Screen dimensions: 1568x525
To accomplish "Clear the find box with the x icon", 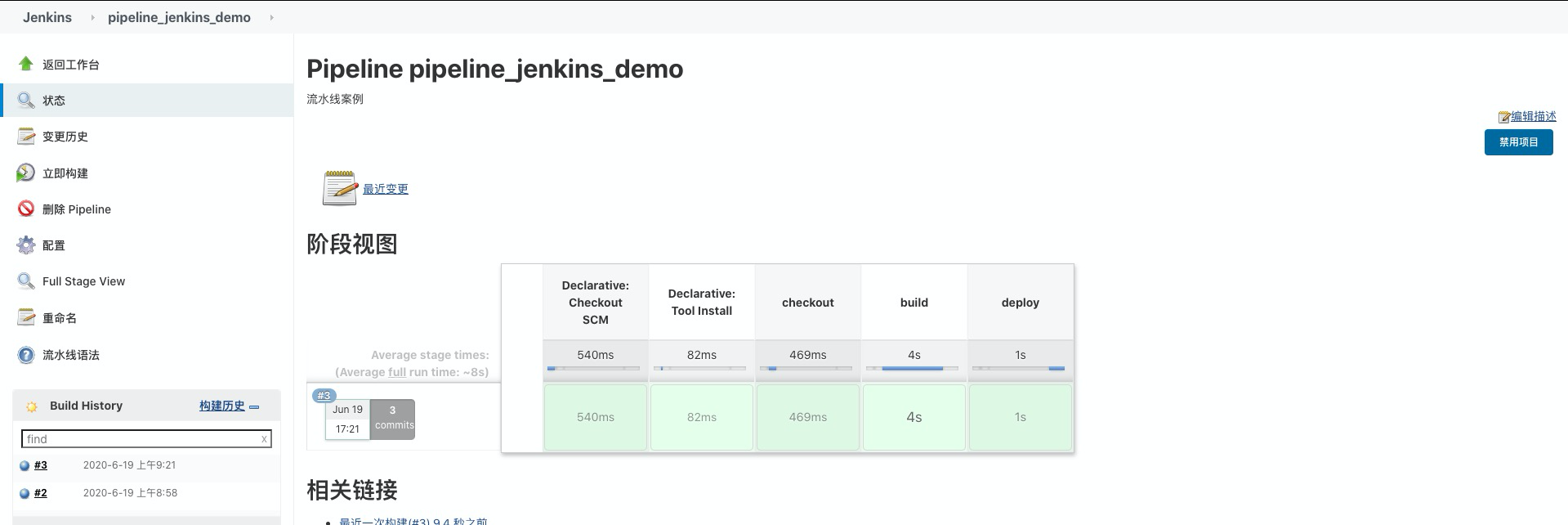I will tap(264, 439).
